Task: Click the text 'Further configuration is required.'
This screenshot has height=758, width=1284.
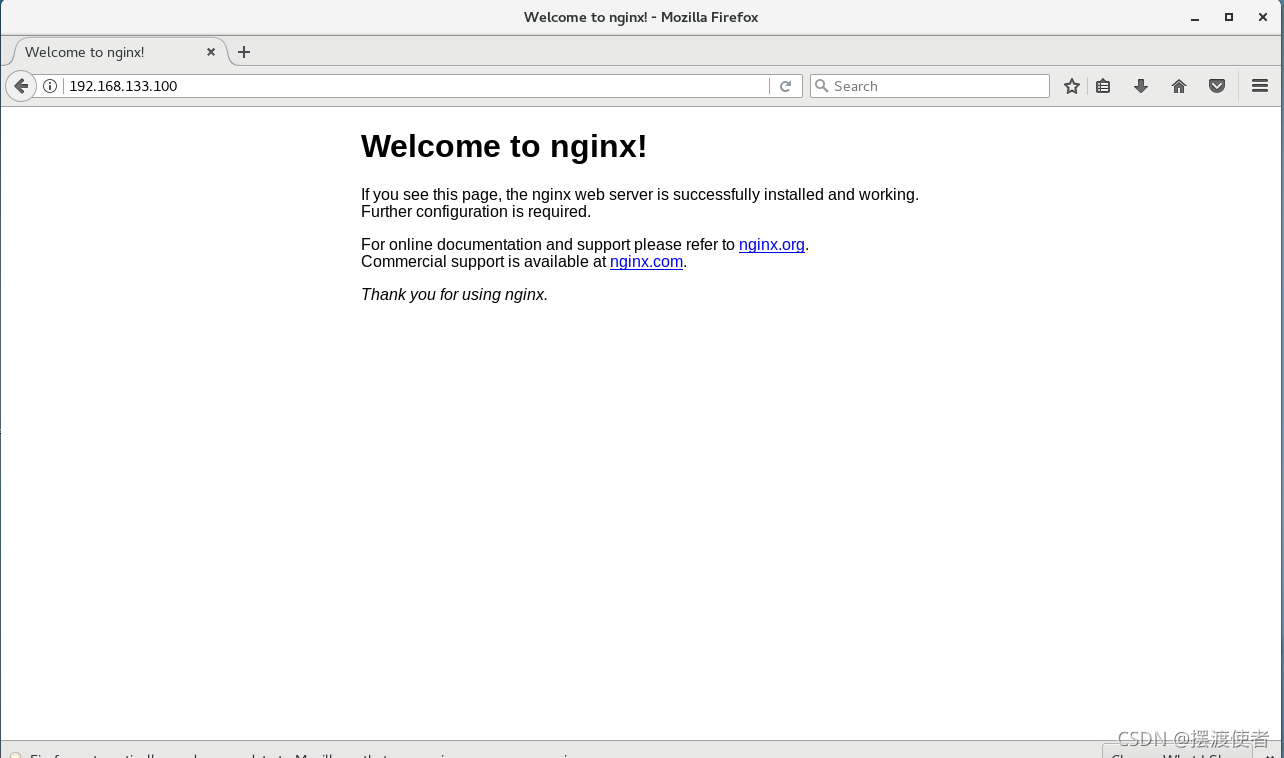Action: (476, 212)
